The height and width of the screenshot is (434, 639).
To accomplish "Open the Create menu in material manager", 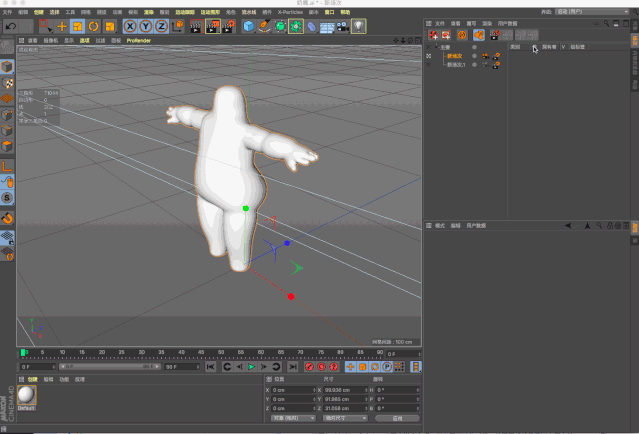I will [33, 379].
